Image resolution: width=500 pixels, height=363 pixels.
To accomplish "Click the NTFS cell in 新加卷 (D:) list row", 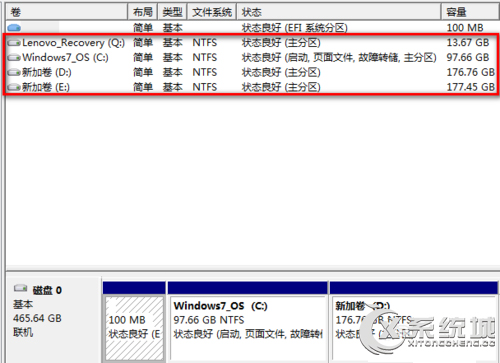I will click(205, 72).
